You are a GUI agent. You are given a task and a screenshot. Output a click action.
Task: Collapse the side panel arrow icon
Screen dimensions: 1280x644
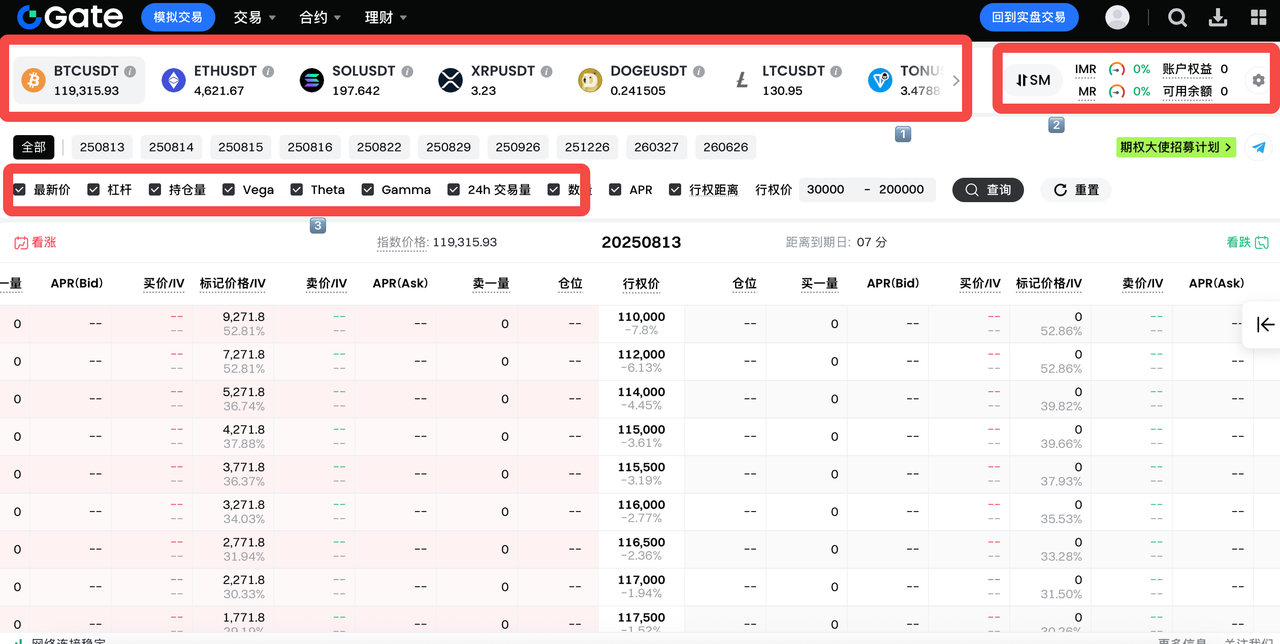point(1265,324)
